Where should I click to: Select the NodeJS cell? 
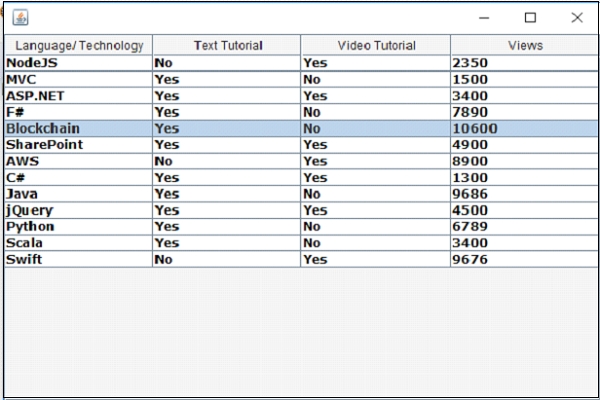[x=78, y=62]
